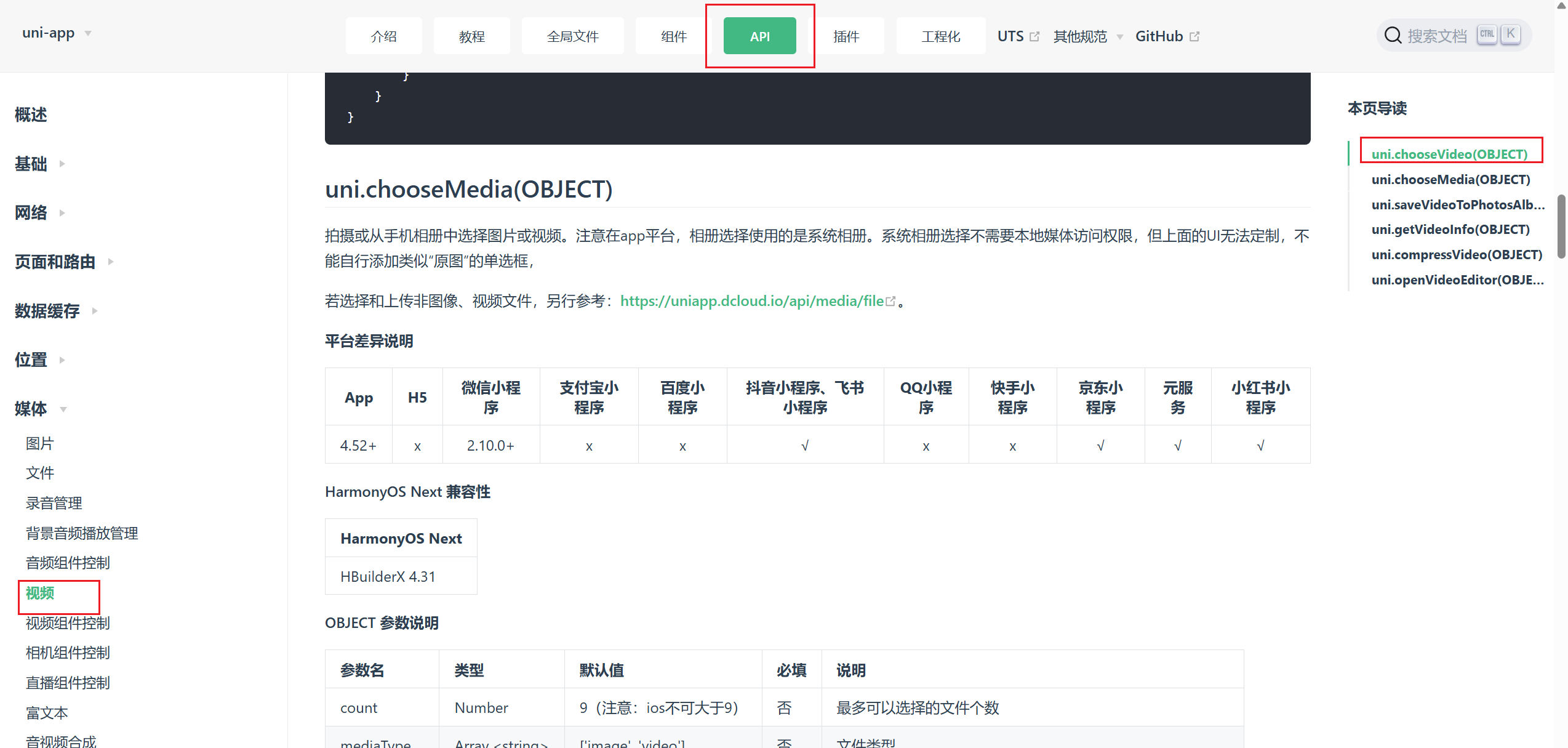This screenshot has height=748, width=1568.
Task: Jump to uni.compressVideo(OBJECT) section
Action: click(1456, 255)
